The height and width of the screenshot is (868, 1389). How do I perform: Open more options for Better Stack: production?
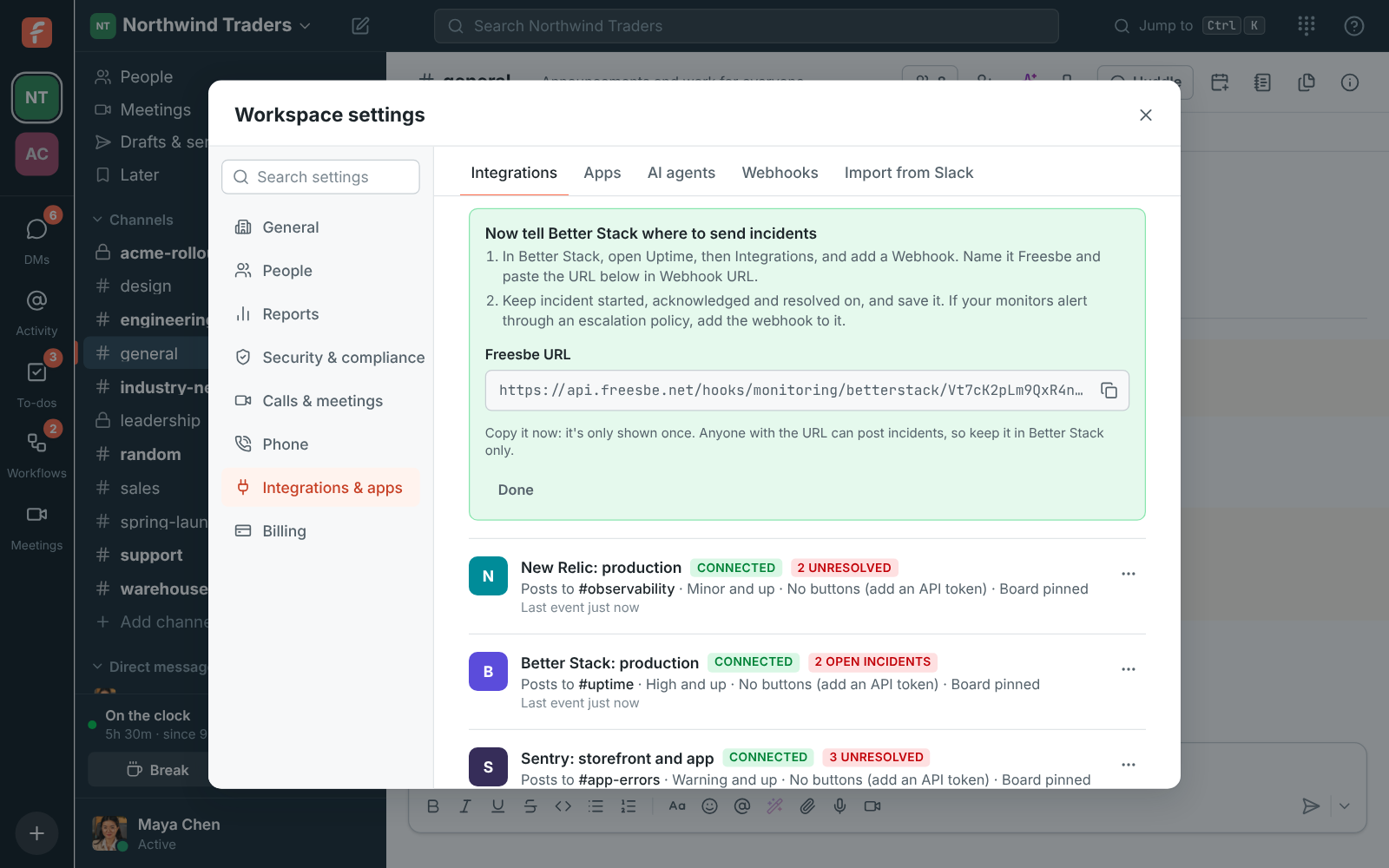click(x=1129, y=669)
